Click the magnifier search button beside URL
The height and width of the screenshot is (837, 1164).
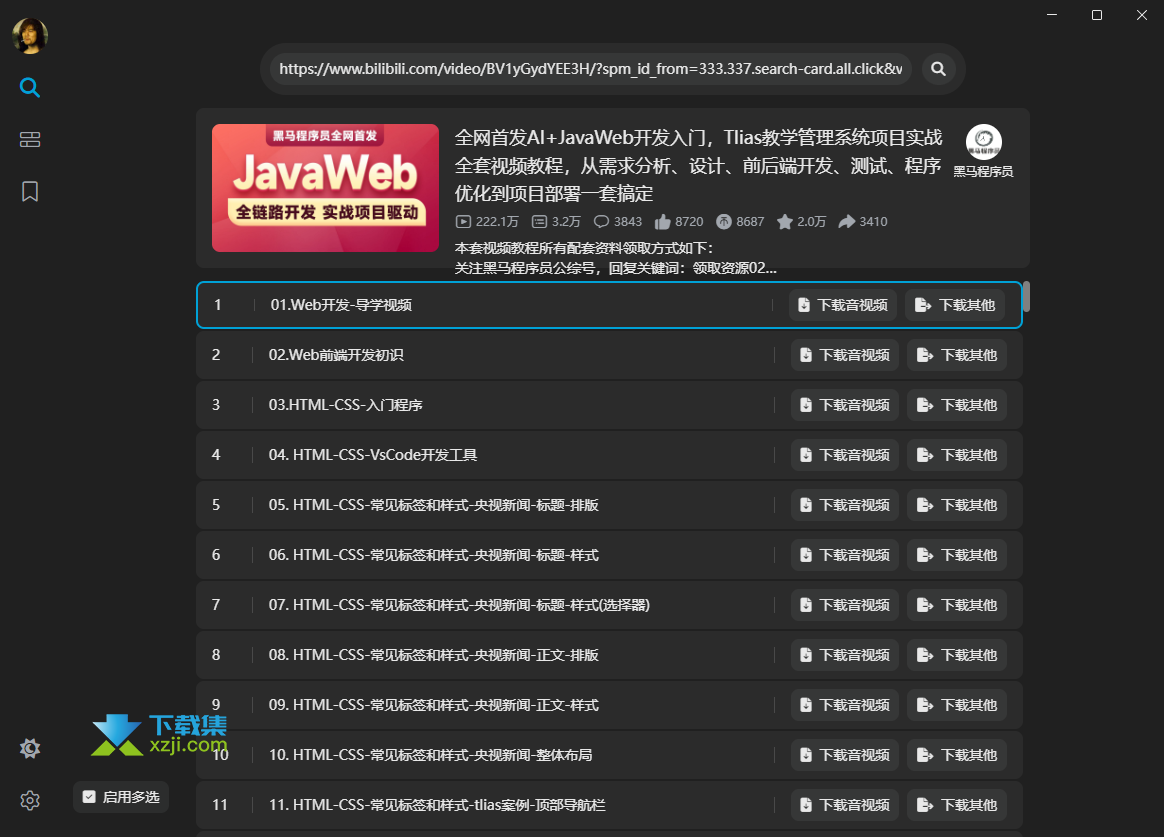pos(938,69)
